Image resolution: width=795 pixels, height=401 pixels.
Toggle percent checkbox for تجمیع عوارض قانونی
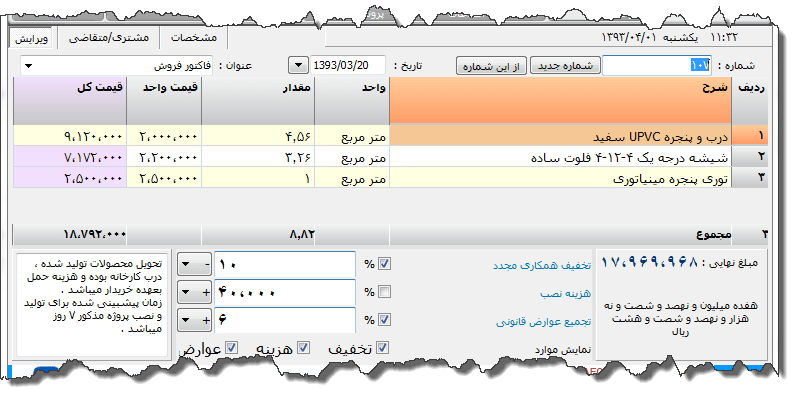tap(384, 319)
